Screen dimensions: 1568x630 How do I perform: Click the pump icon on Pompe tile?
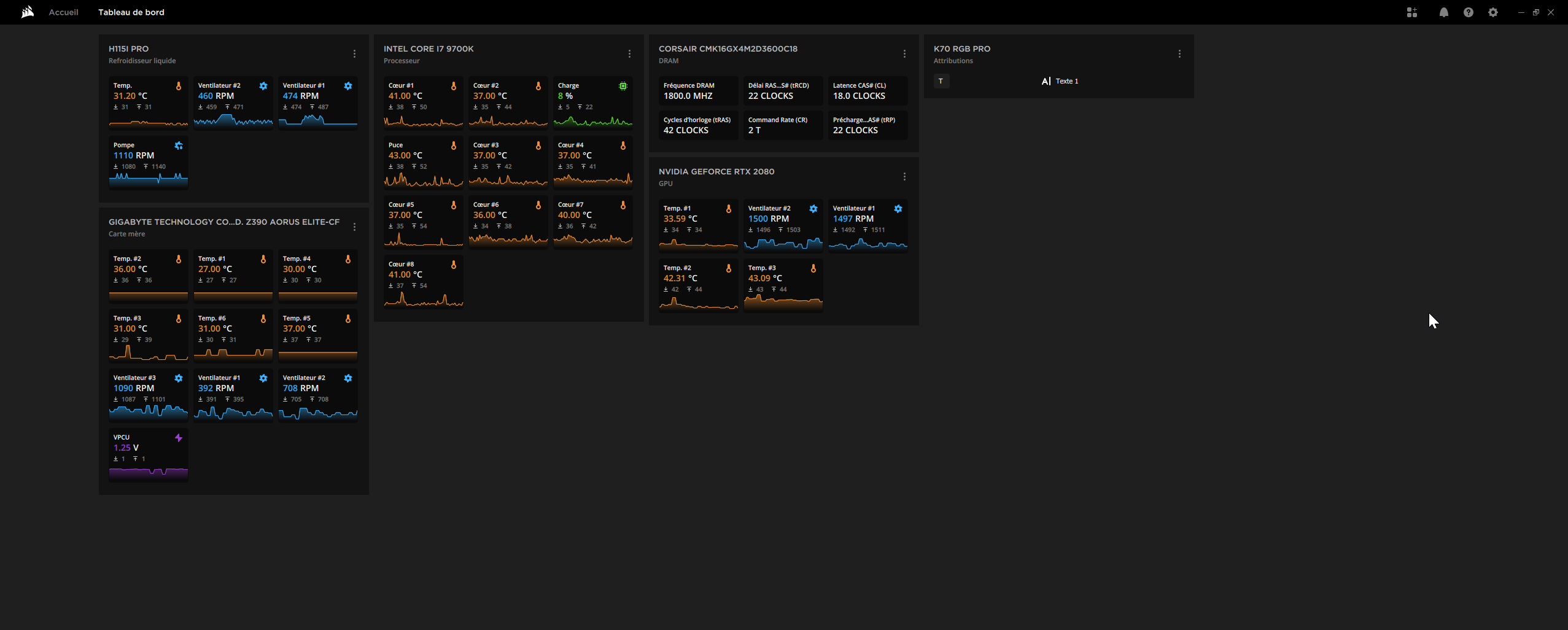tap(179, 146)
